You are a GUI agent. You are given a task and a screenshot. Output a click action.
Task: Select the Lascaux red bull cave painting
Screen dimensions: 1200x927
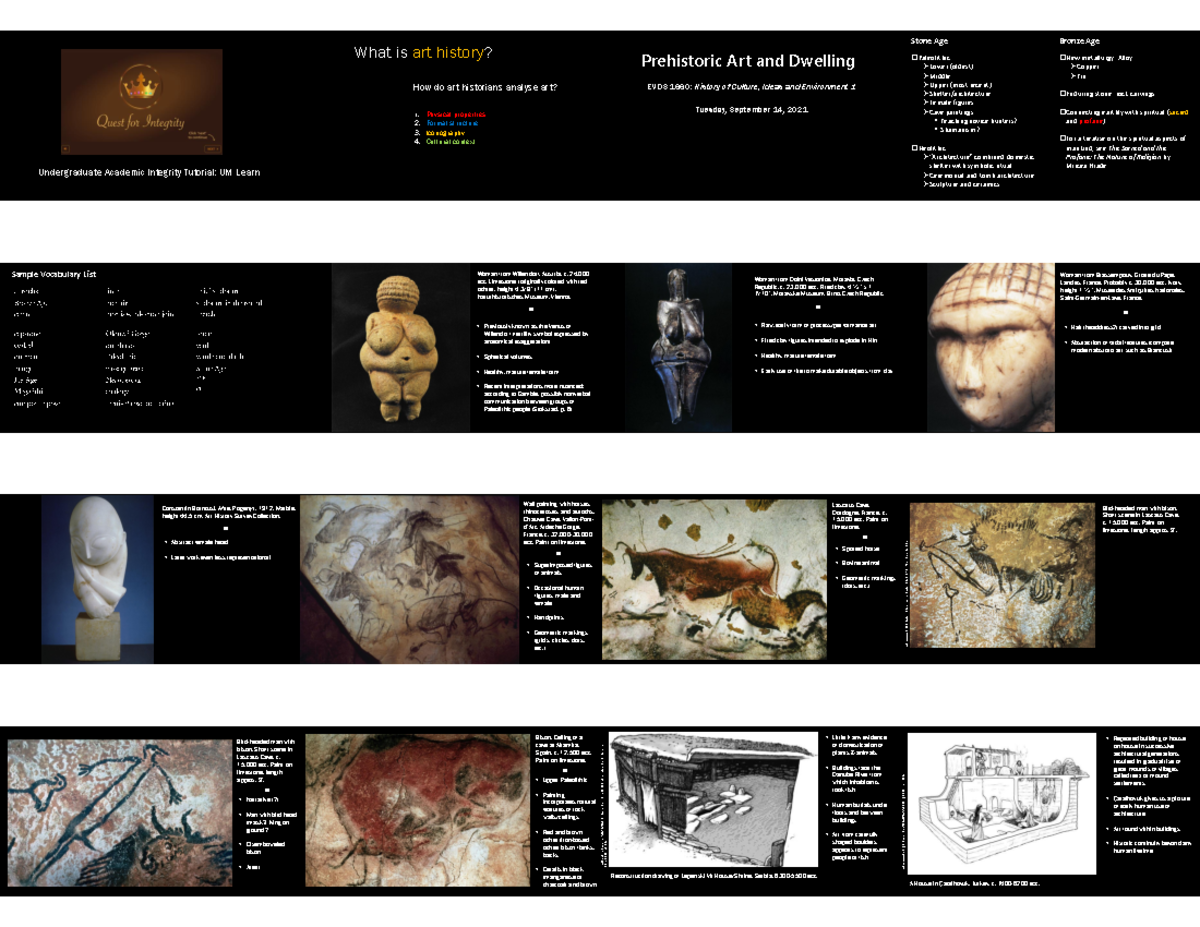pos(714,578)
